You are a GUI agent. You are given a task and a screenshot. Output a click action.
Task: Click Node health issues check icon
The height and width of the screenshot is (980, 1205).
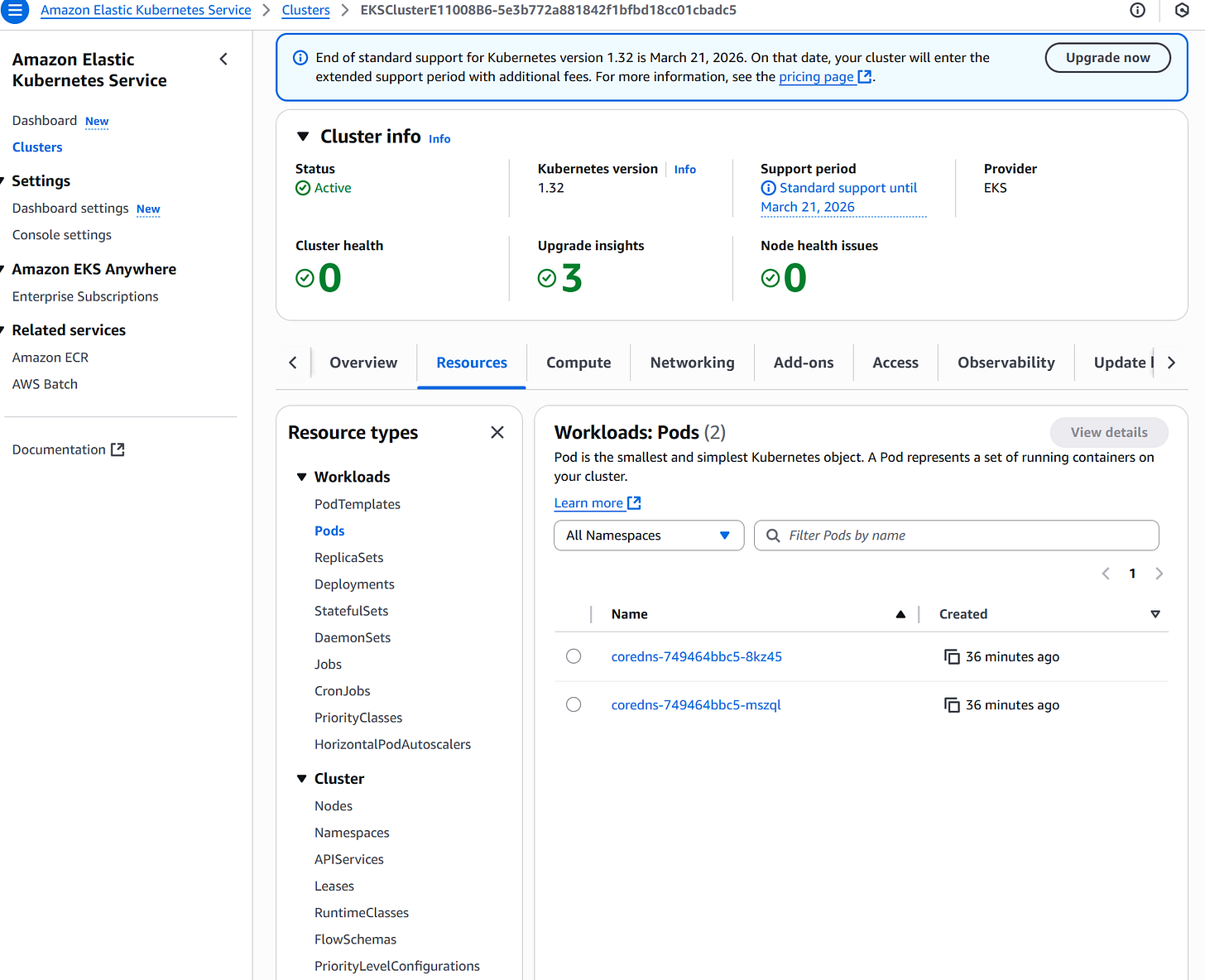[x=770, y=278]
